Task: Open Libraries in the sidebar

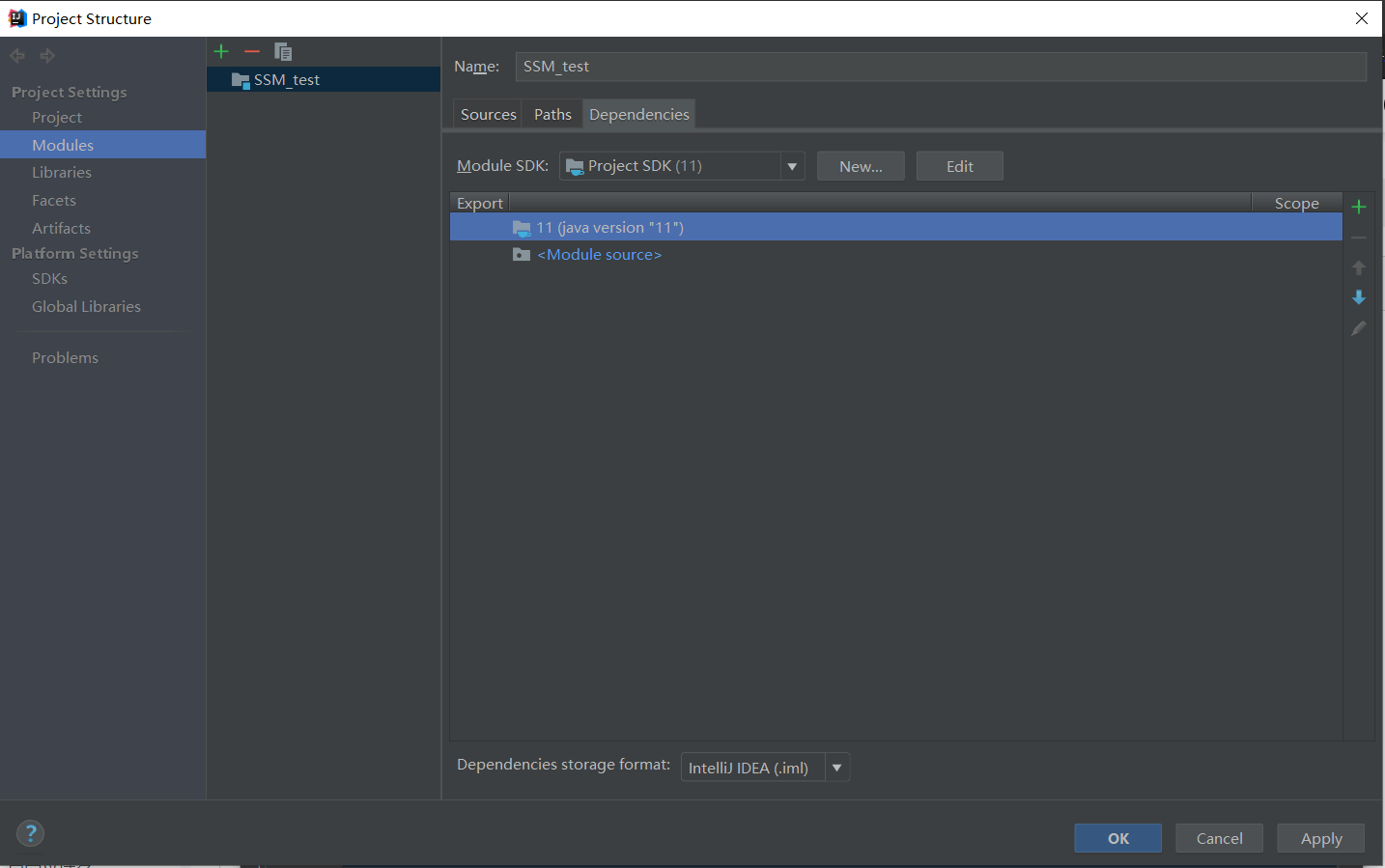Action: [x=62, y=172]
